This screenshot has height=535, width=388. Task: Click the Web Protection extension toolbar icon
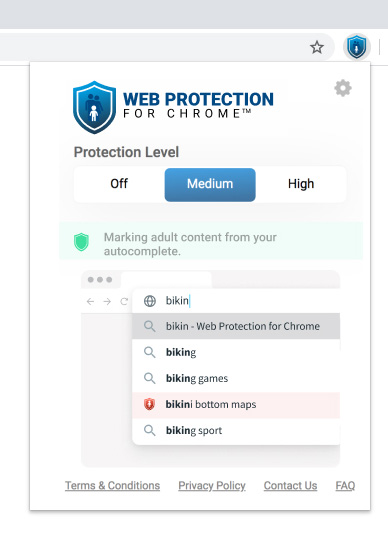click(x=357, y=47)
